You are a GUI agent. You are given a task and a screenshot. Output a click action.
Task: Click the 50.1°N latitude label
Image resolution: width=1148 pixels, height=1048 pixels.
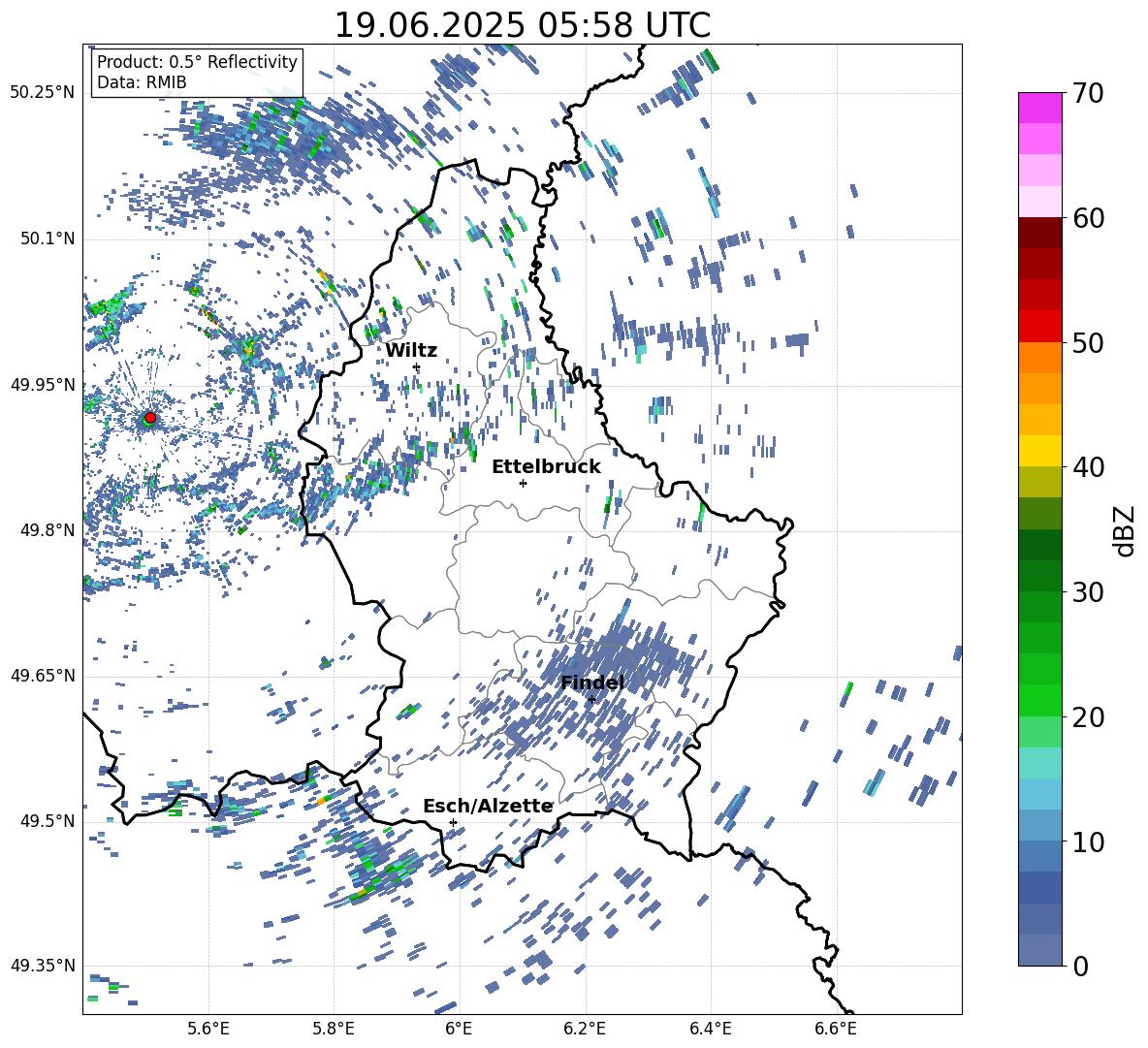[48, 239]
